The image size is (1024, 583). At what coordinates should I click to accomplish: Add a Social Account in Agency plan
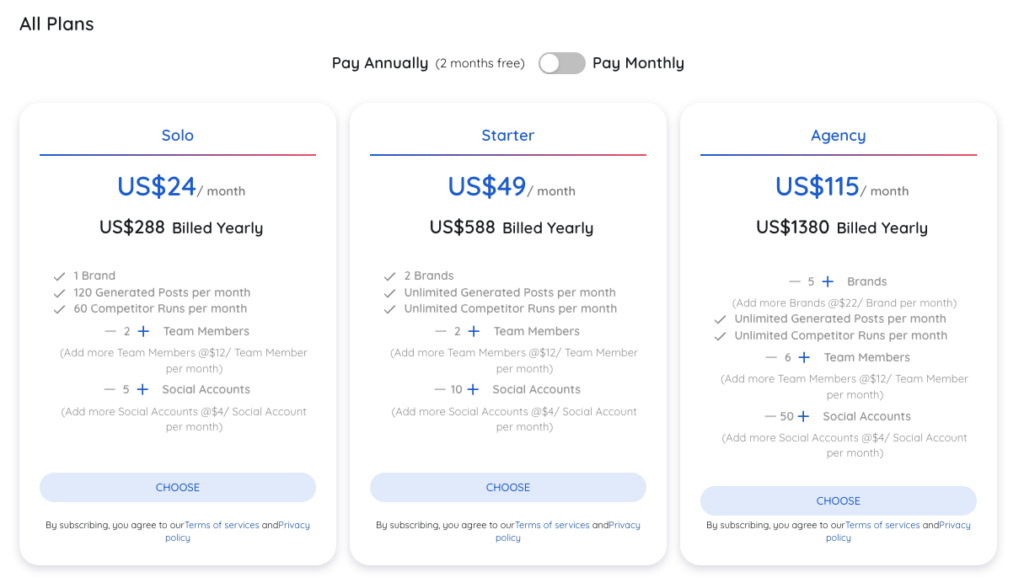[803, 416]
